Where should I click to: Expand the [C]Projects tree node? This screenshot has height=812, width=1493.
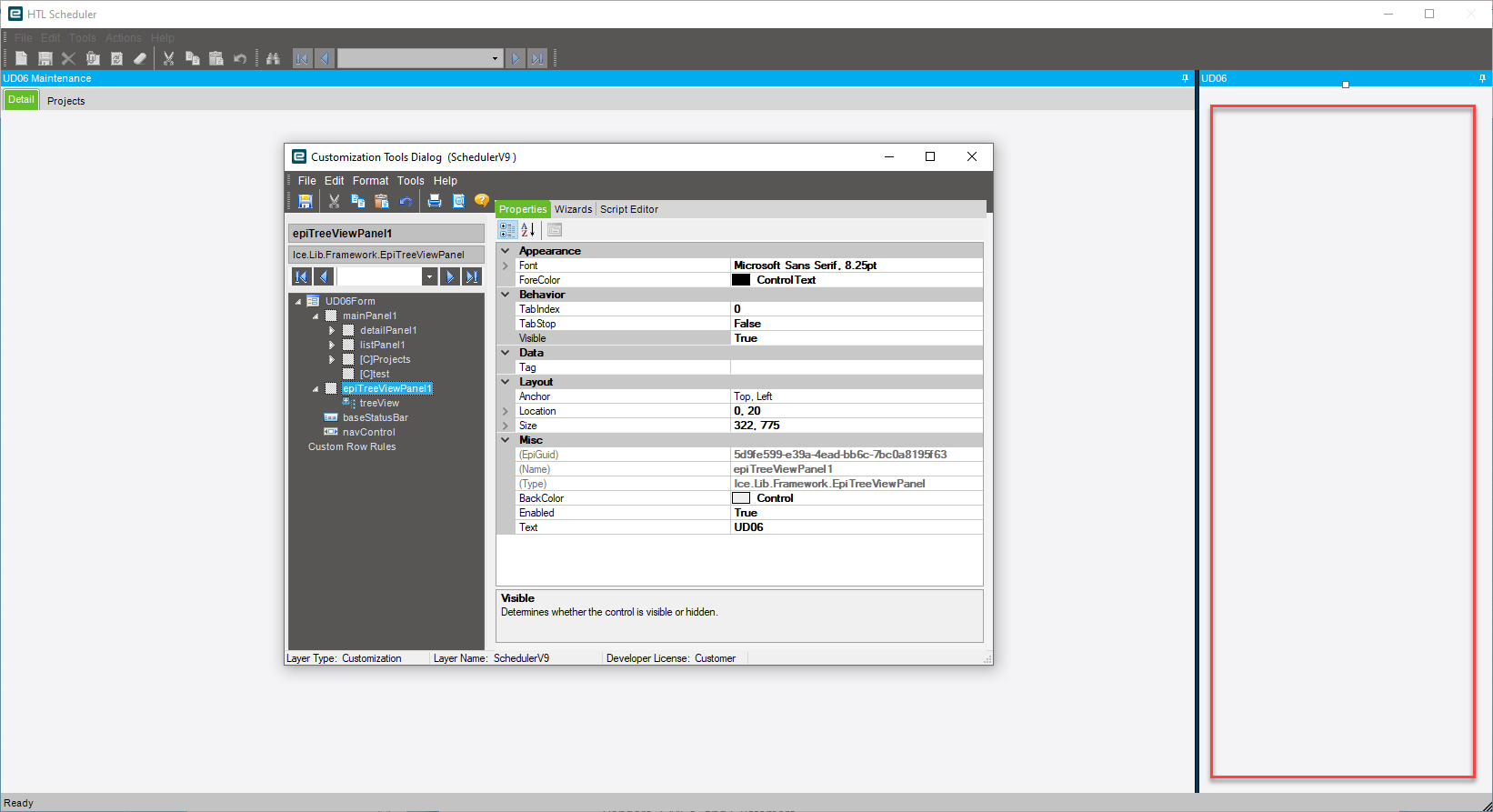(332, 360)
